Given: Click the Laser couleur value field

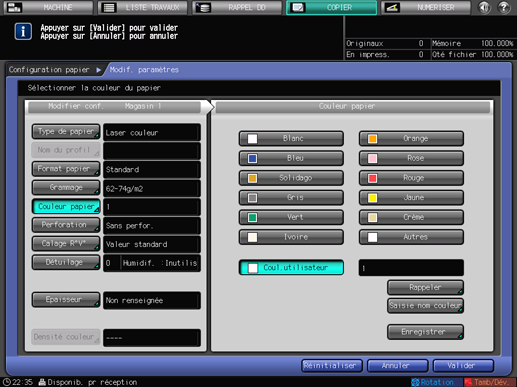Looking at the screenshot, I should 152,132.
